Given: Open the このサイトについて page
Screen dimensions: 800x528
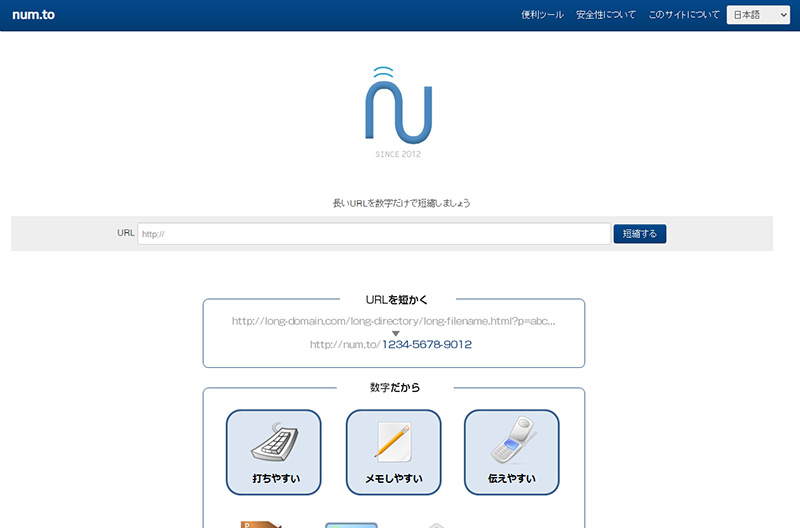Looking at the screenshot, I should tap(684, 15).
